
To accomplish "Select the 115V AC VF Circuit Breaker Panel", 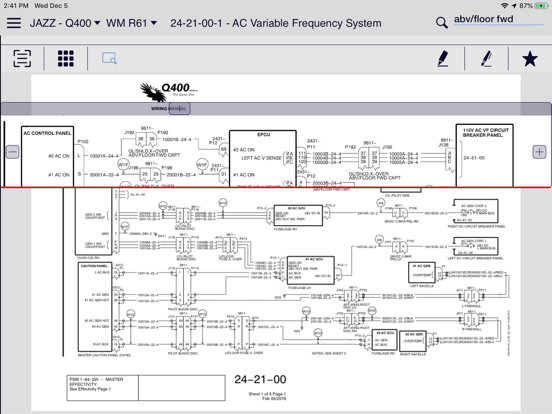I will 485,155.
